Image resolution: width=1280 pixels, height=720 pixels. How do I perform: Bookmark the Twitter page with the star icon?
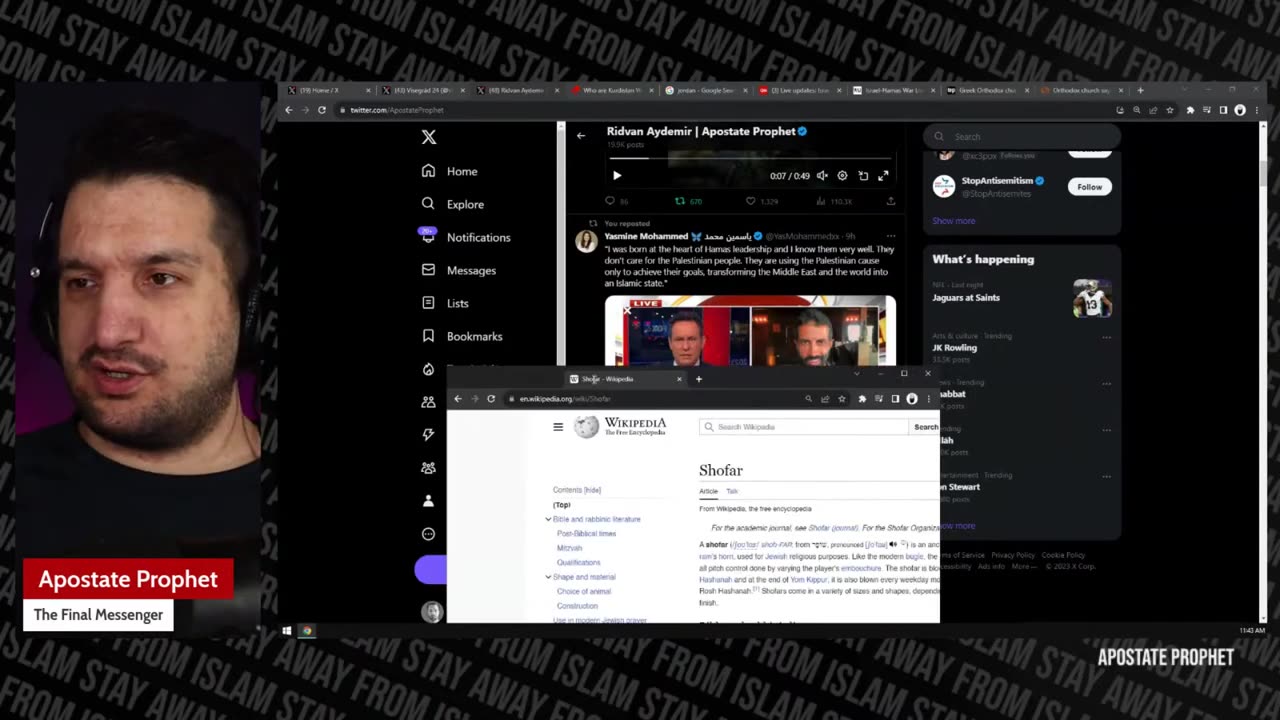click(1170, 110)
